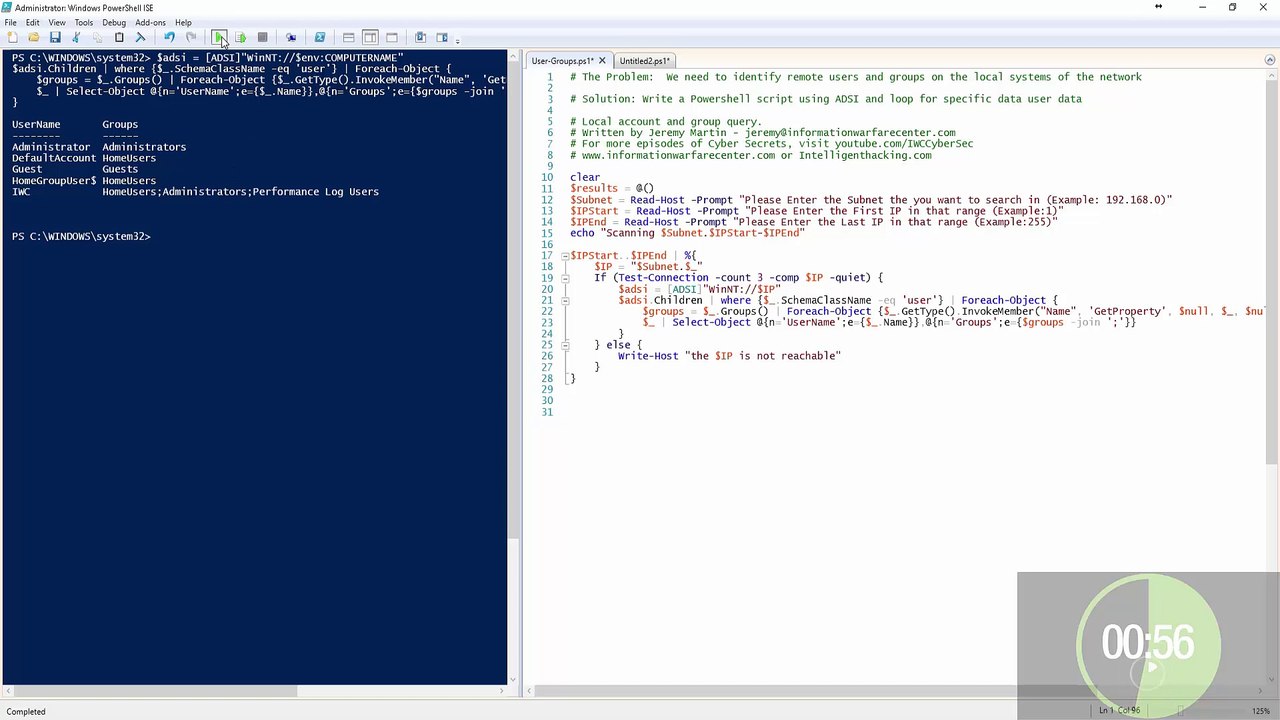Click the 'Completed' status bar text
This screenshot has width=1280, height=720.
click(26, 712)
